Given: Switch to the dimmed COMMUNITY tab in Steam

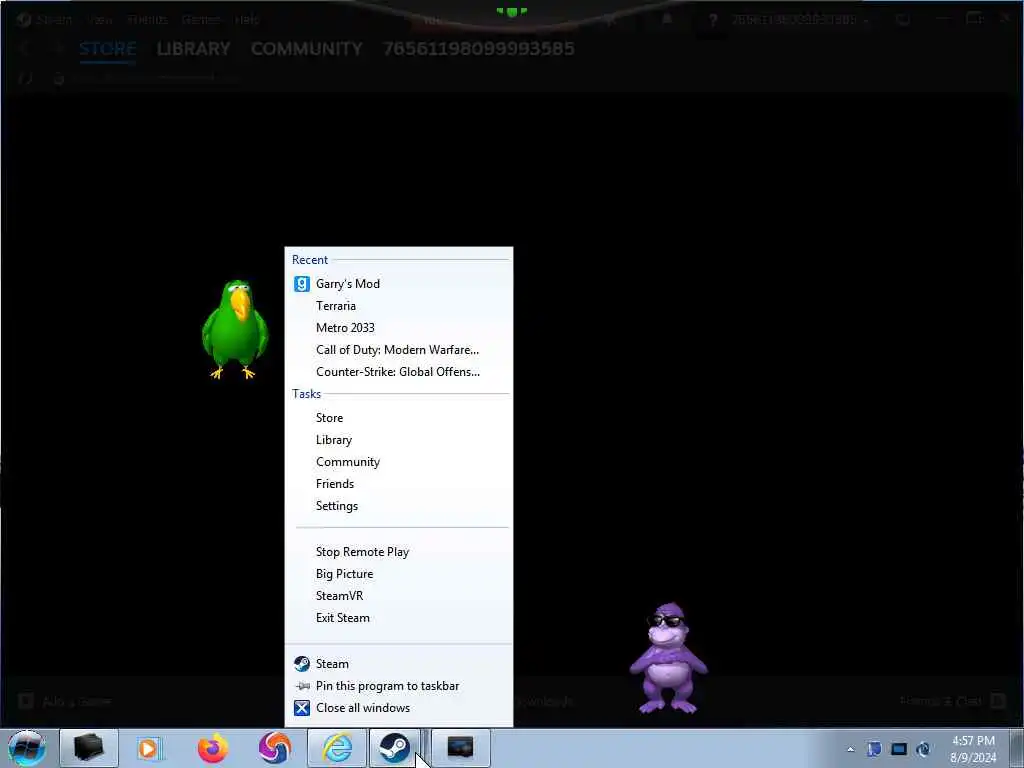Looking at the screenshot, I should [x=306, y=48].
